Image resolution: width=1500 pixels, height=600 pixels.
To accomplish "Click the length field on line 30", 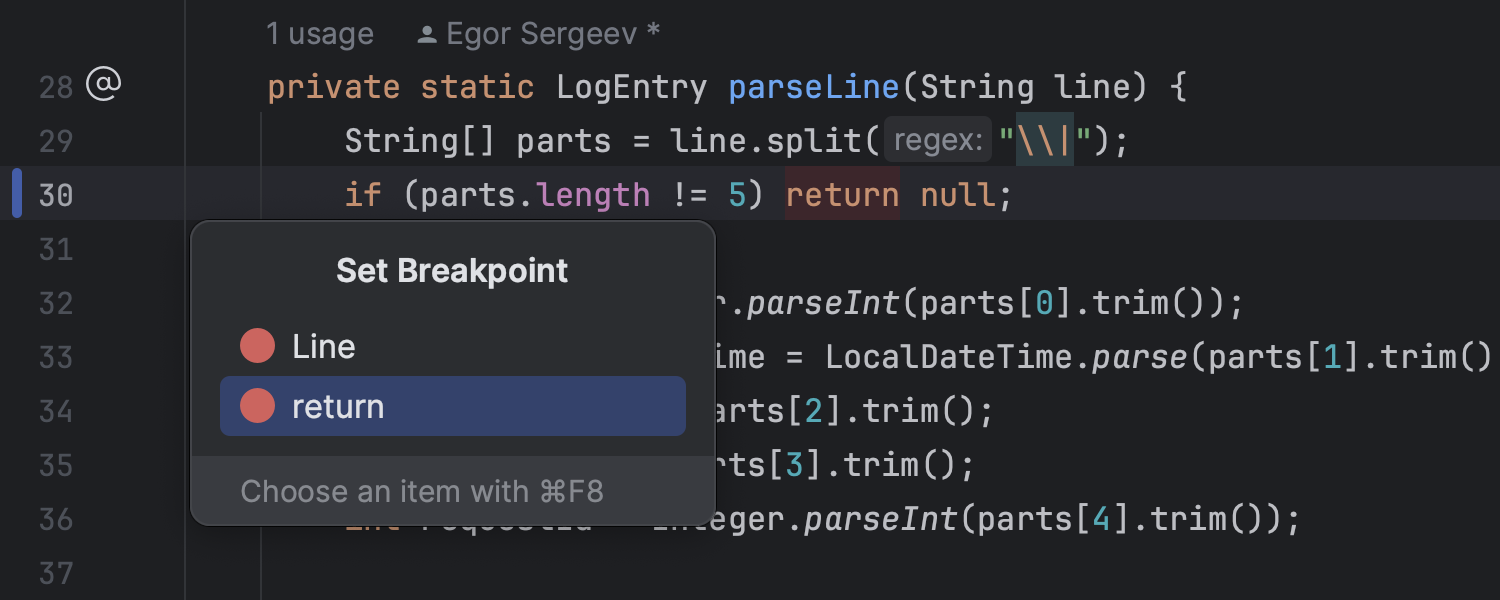I will (594, 194).
